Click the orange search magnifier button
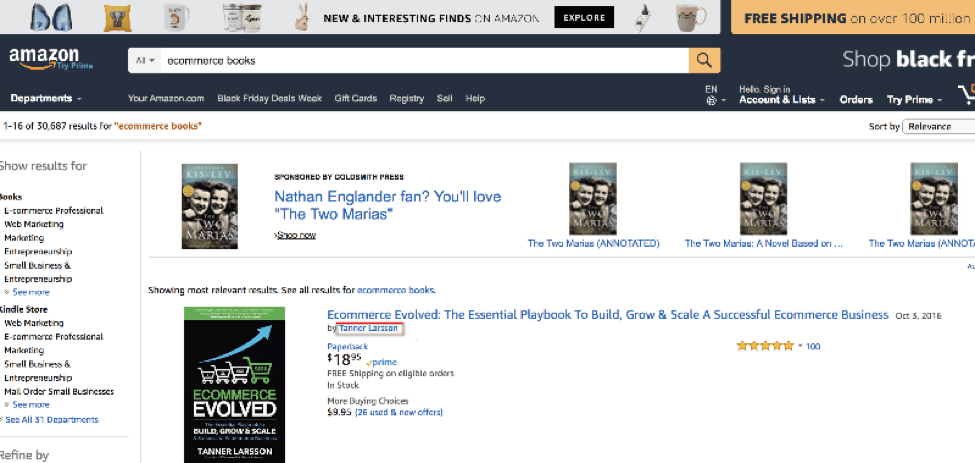975x463 pixels. [x=704, y=60]
